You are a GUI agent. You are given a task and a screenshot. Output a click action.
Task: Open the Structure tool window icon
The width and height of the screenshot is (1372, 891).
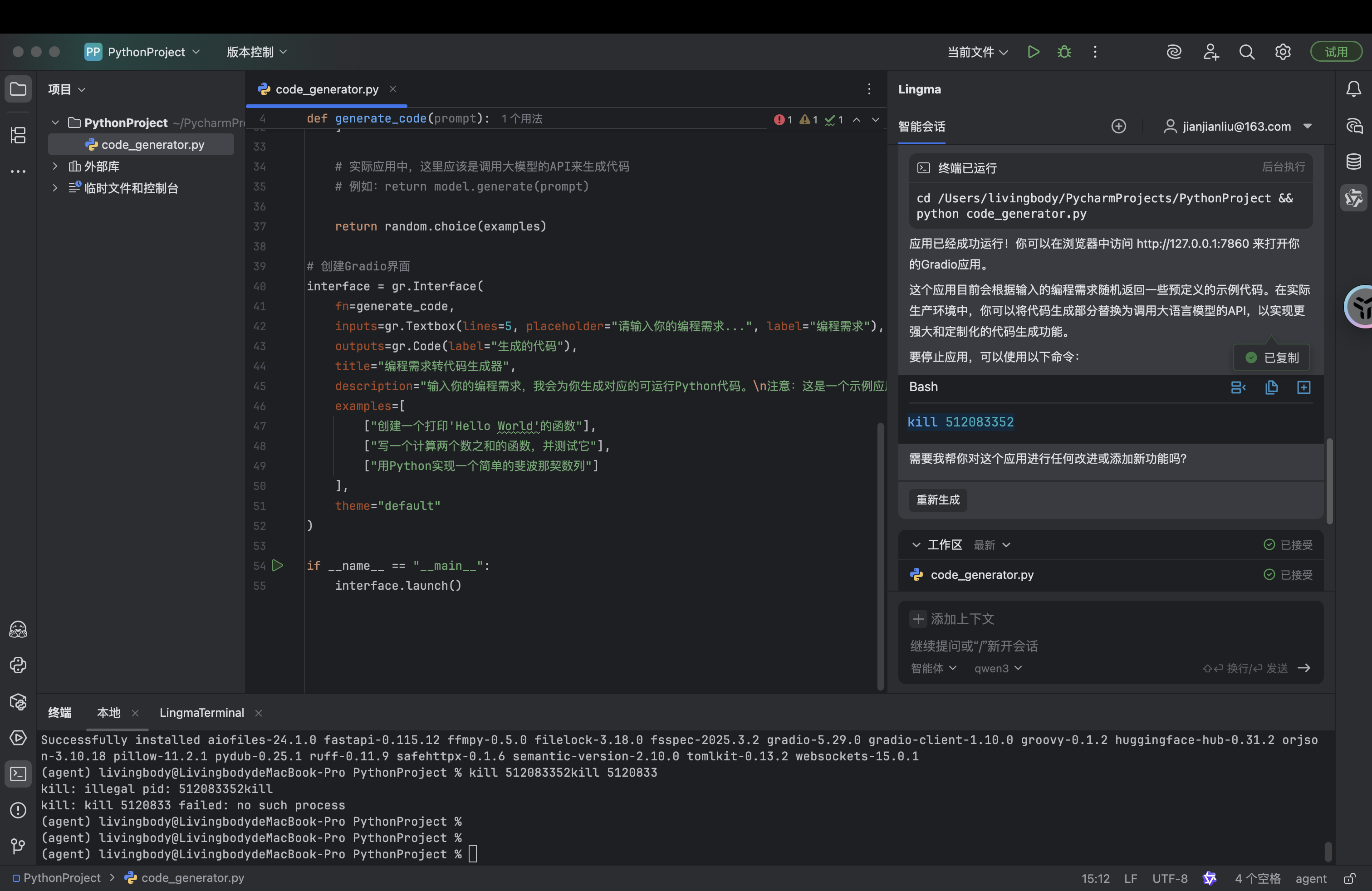tap(18, 136)
